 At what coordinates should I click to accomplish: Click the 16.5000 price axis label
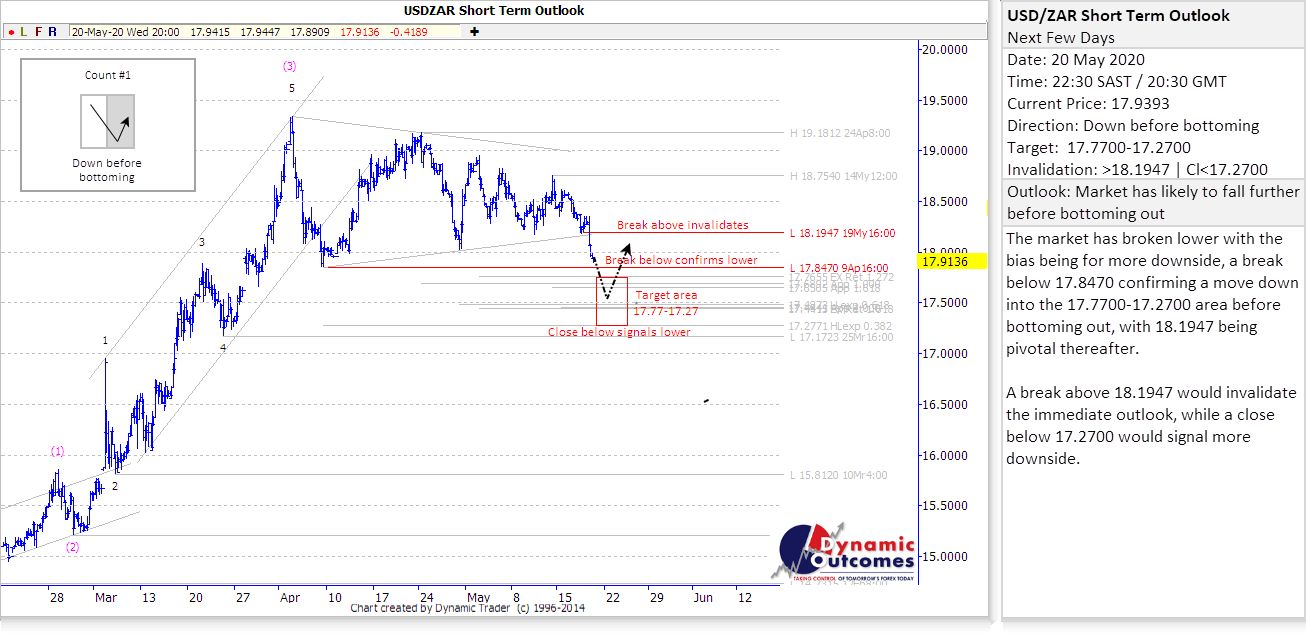pos(945,405)
